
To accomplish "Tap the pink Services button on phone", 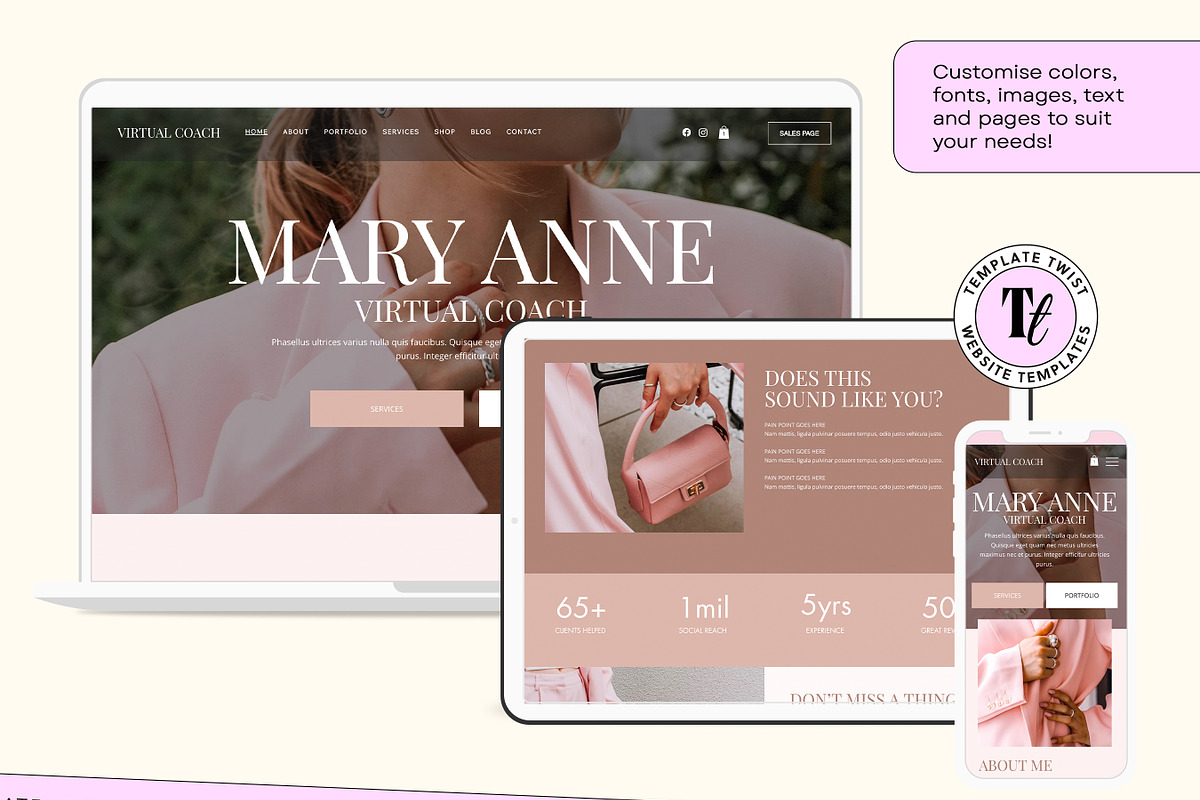I will (1007, 595).
